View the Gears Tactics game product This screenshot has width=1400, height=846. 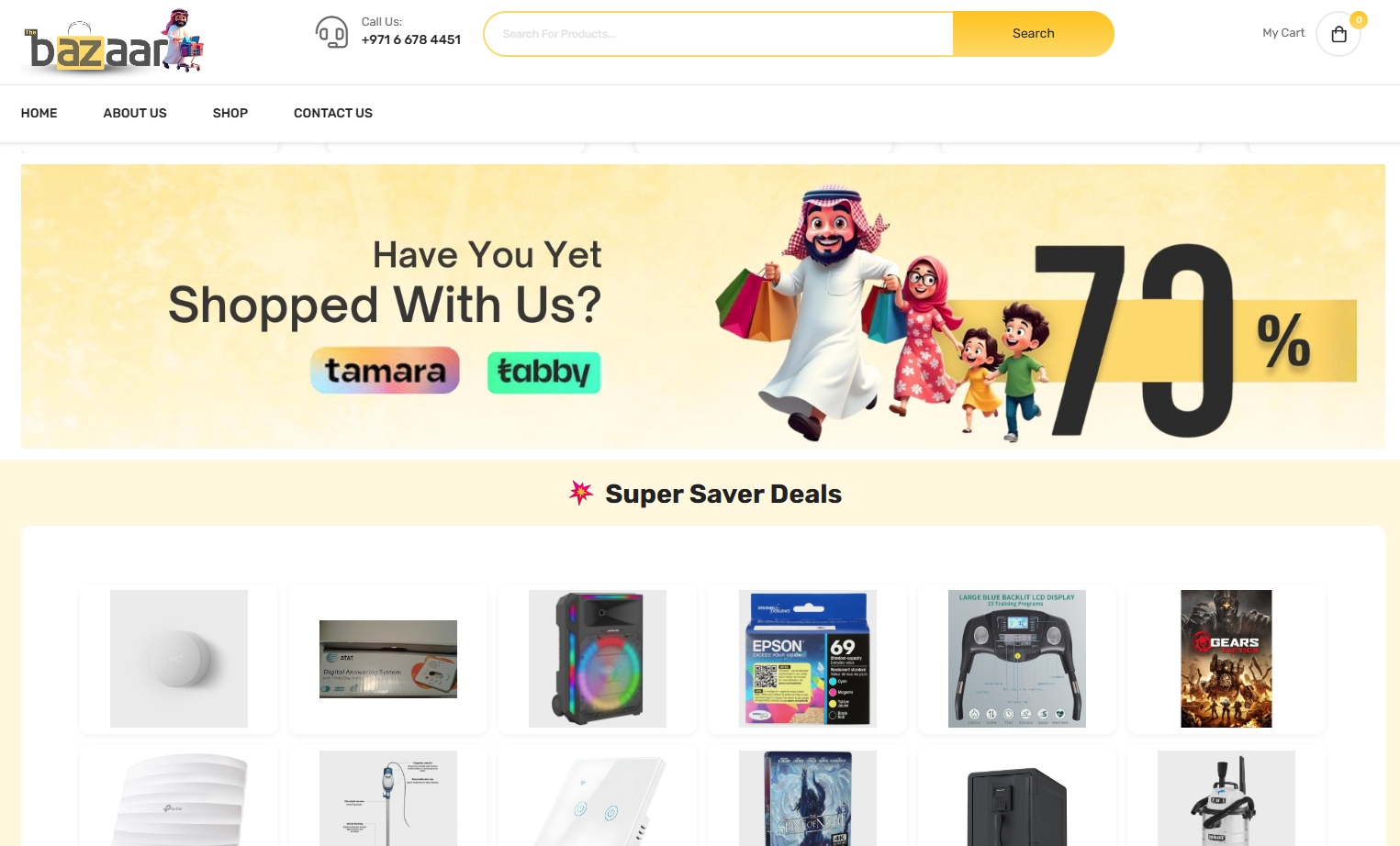[x=1226, y=659]
